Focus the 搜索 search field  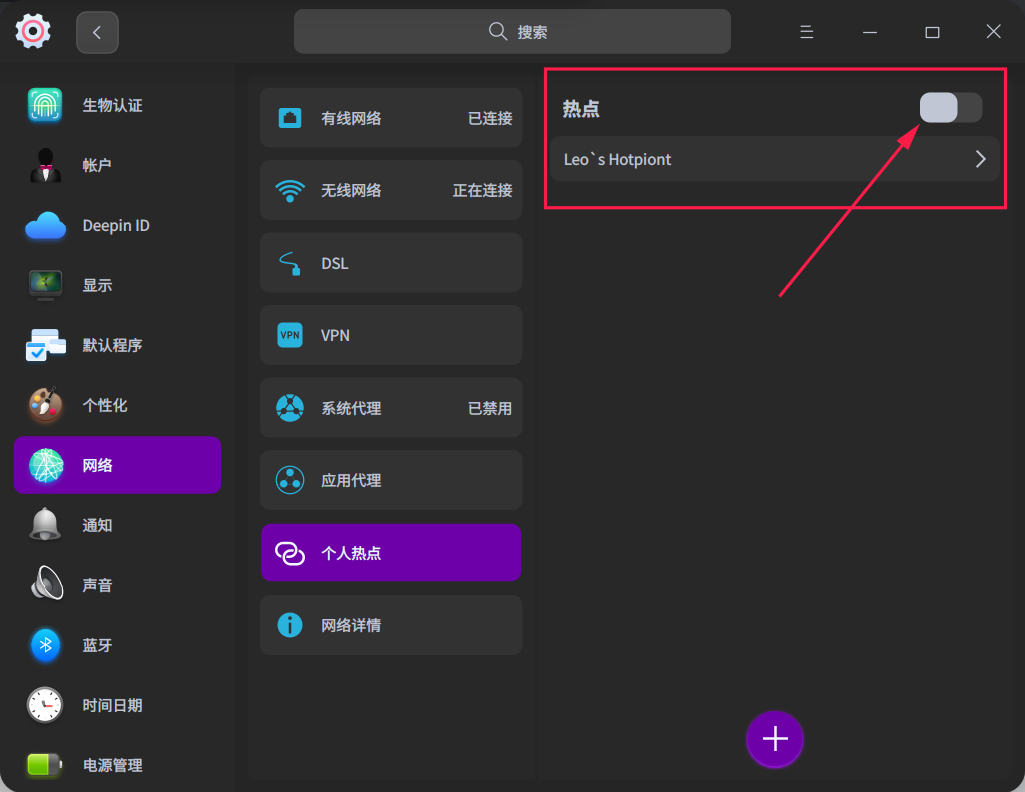pos(512,31)
